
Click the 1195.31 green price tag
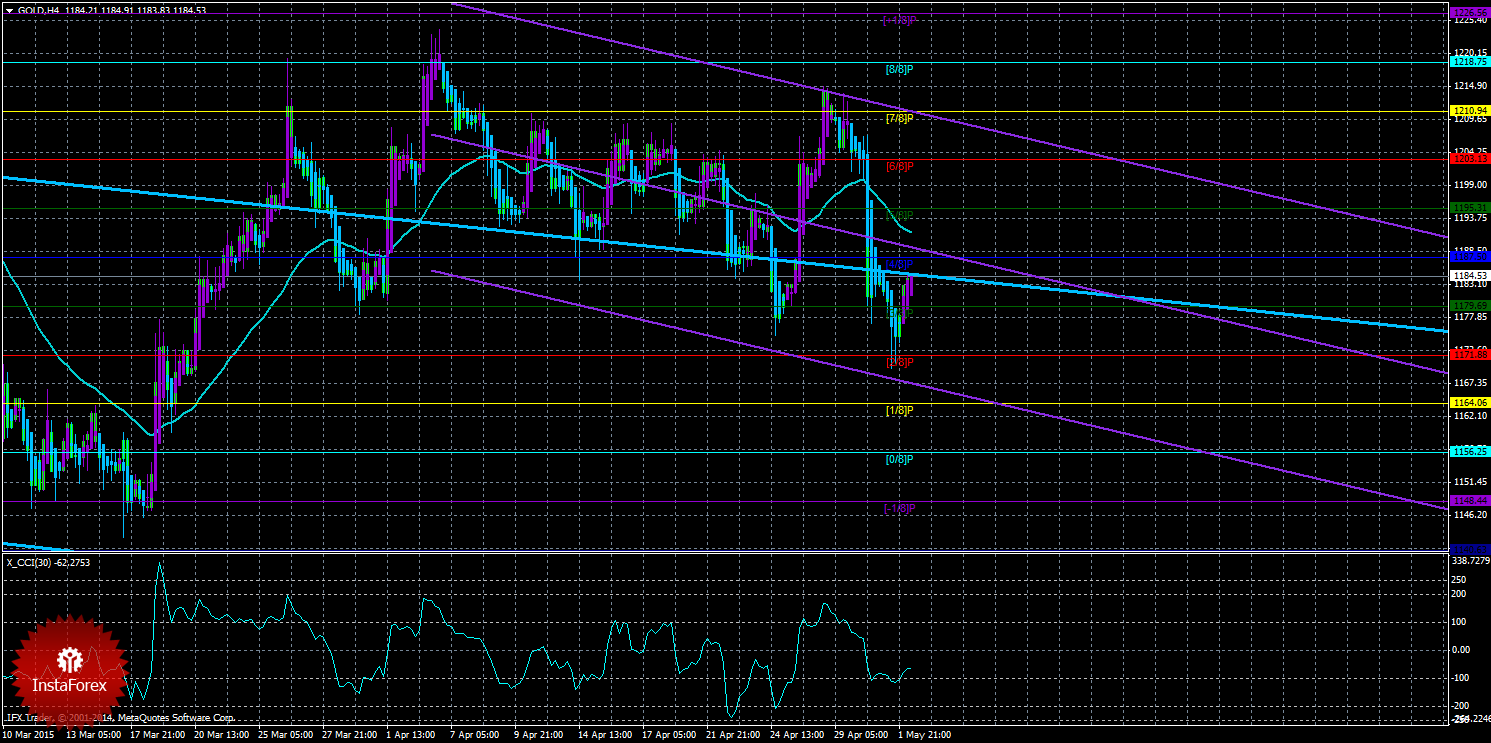click(x=1469, y=208)
